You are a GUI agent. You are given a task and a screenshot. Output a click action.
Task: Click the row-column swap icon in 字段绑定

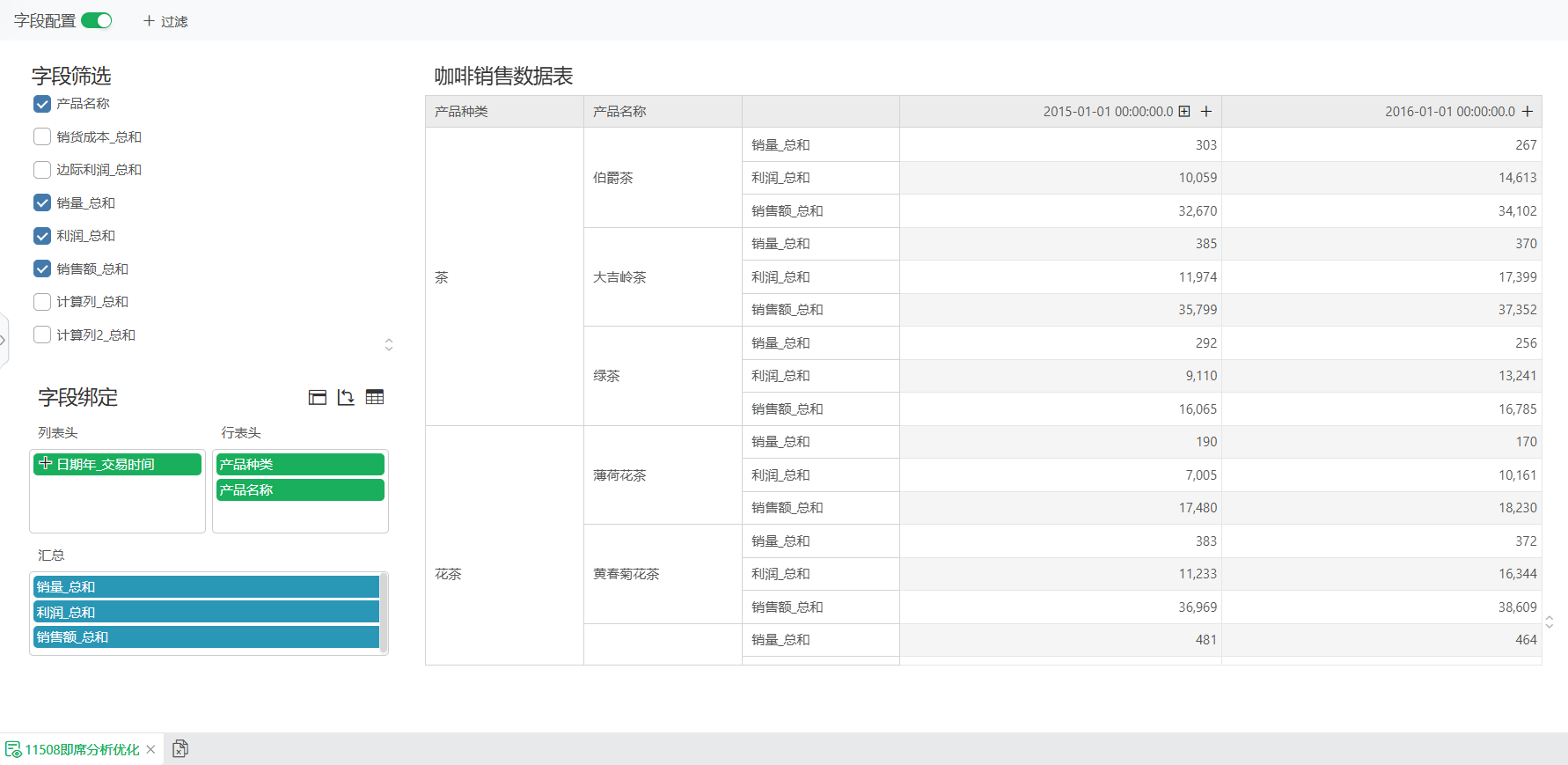pyautogui.click(x=346, y=398)
